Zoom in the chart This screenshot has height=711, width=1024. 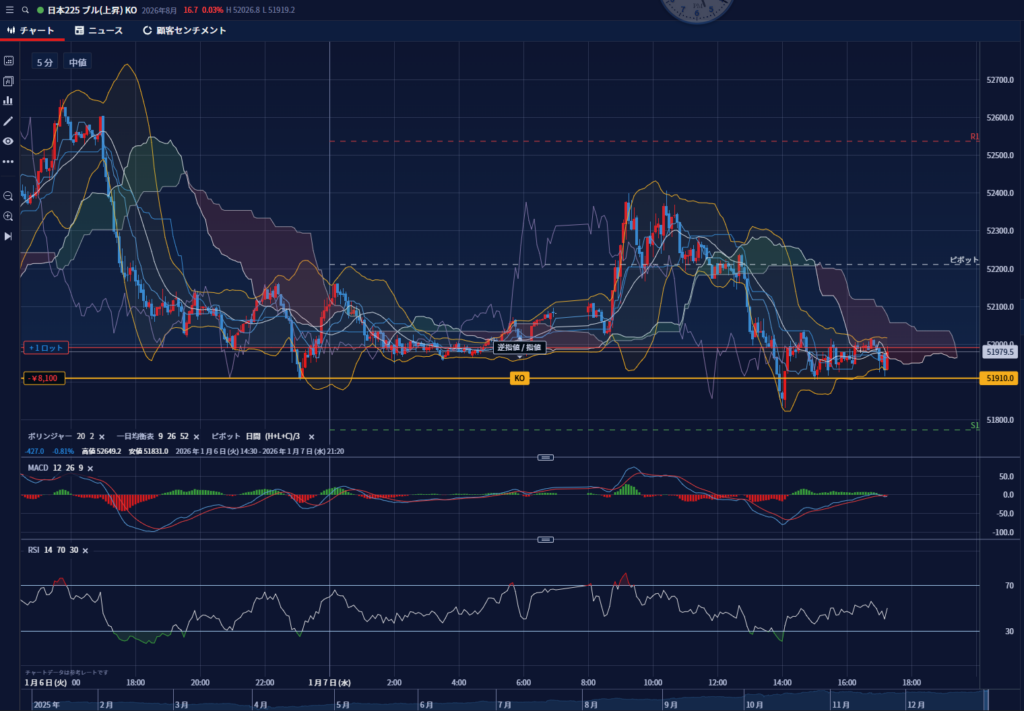8,216
